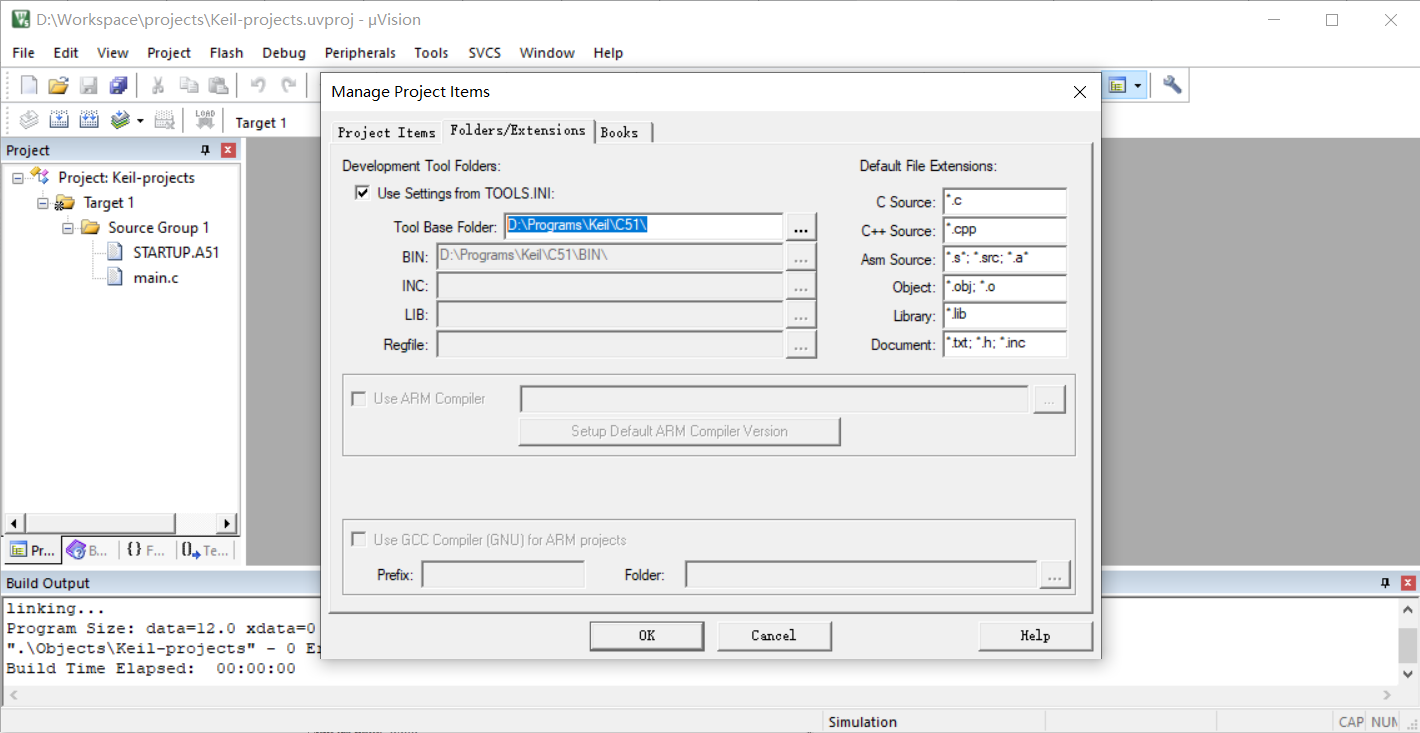Viewport: 1420px width, 733px height.
Task: Click the Document extension field
Action: pyautogui.click(x=1004, y=344)
